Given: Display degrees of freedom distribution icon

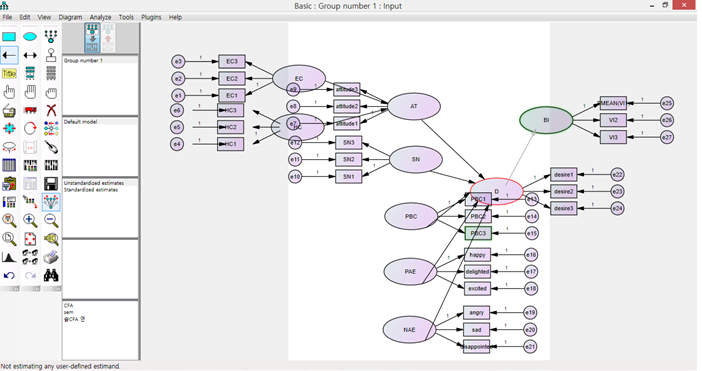Looking at the screenshot, I should point(9,257).
